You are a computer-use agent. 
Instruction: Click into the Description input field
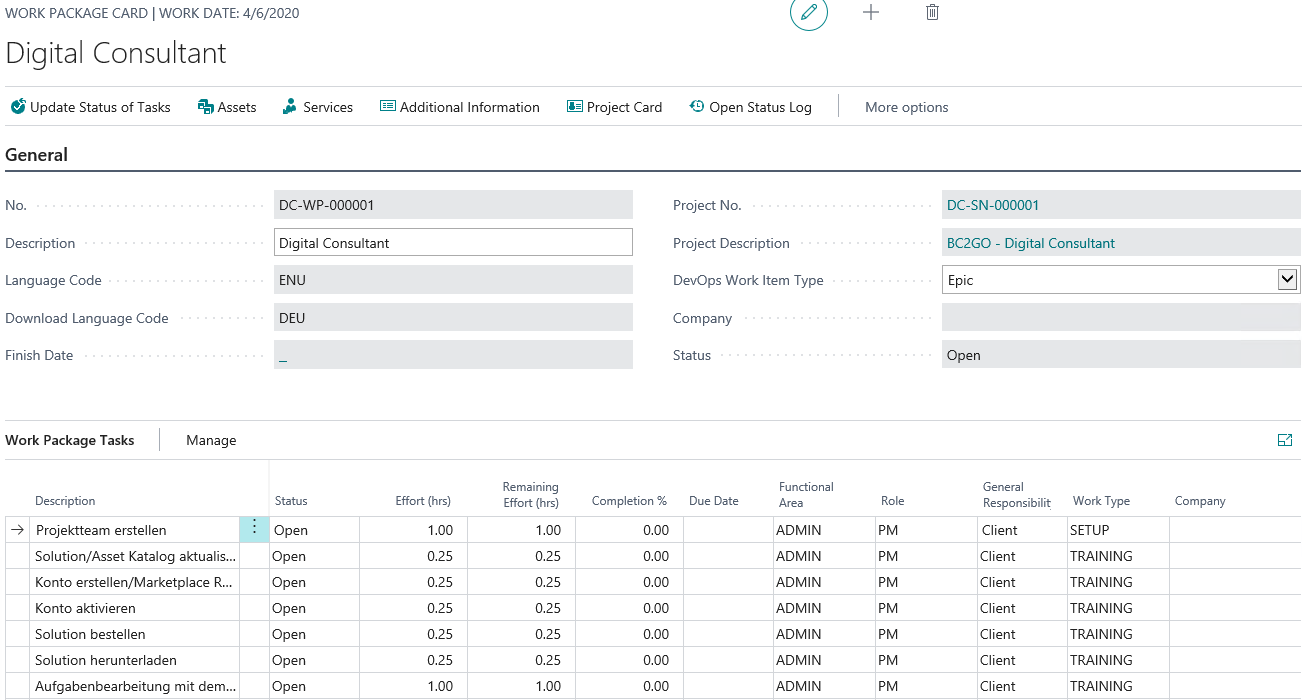(x=453, y=243)
